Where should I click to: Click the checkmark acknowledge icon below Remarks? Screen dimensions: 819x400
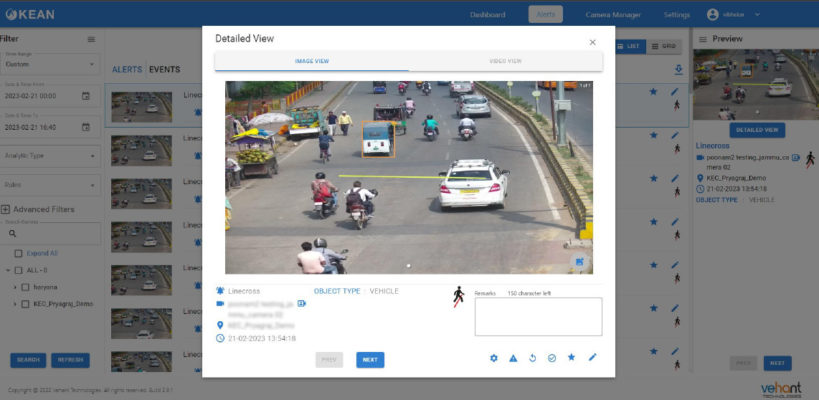point(552,358)
